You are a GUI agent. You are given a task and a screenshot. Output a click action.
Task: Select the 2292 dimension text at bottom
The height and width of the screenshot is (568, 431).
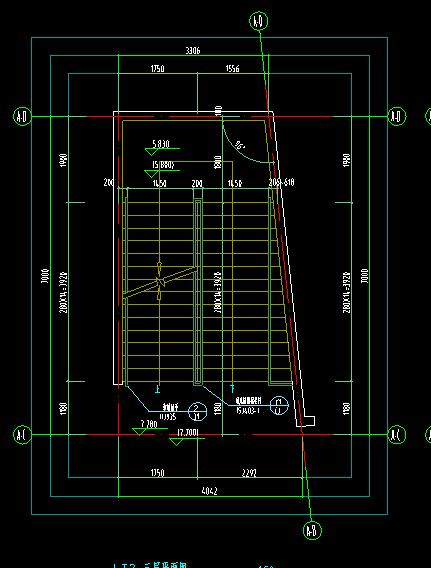249,473
